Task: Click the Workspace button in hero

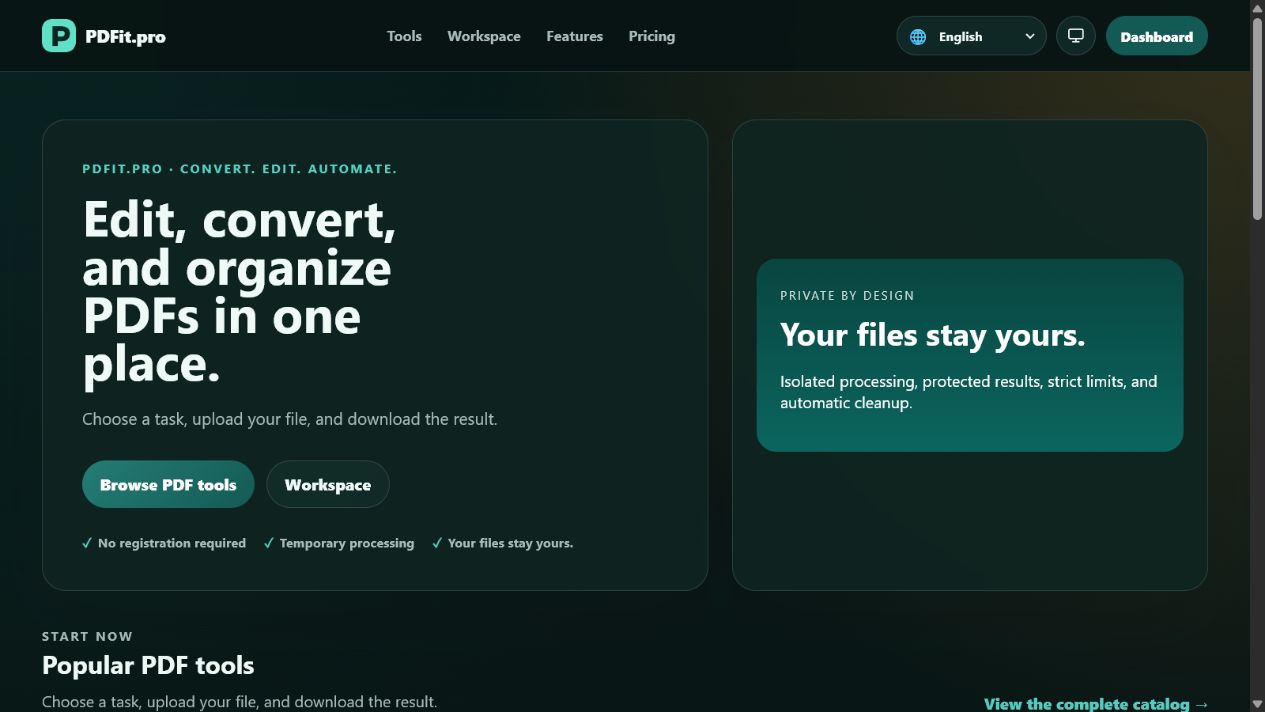Action: tap(328, 484)
